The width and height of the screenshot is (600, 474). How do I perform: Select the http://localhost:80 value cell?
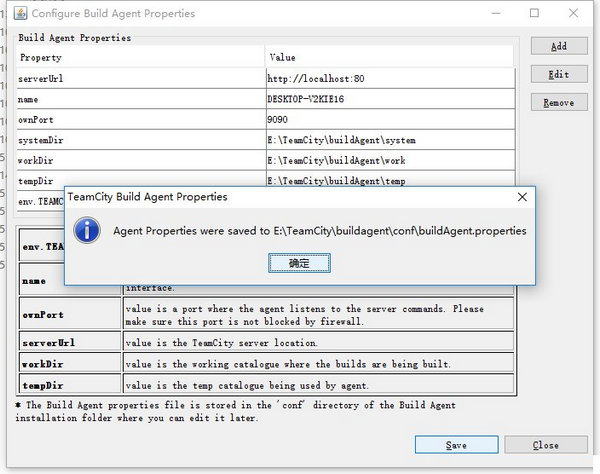[x=391, y=78]
